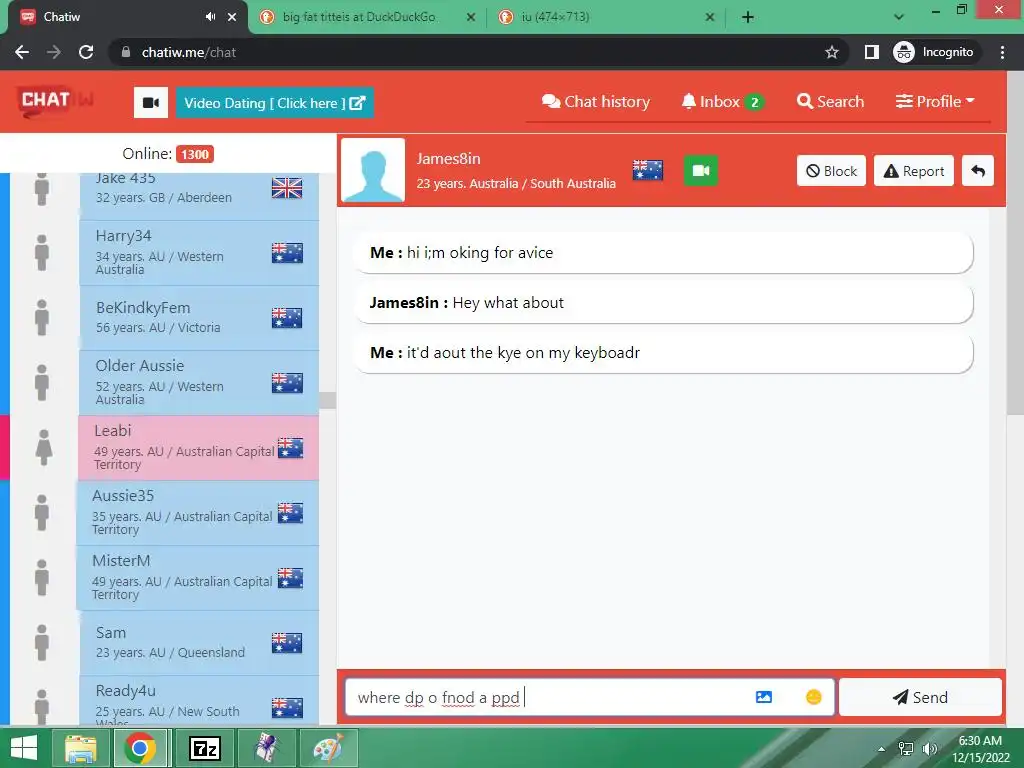Click the network tray icon

[x=906, y=749]
